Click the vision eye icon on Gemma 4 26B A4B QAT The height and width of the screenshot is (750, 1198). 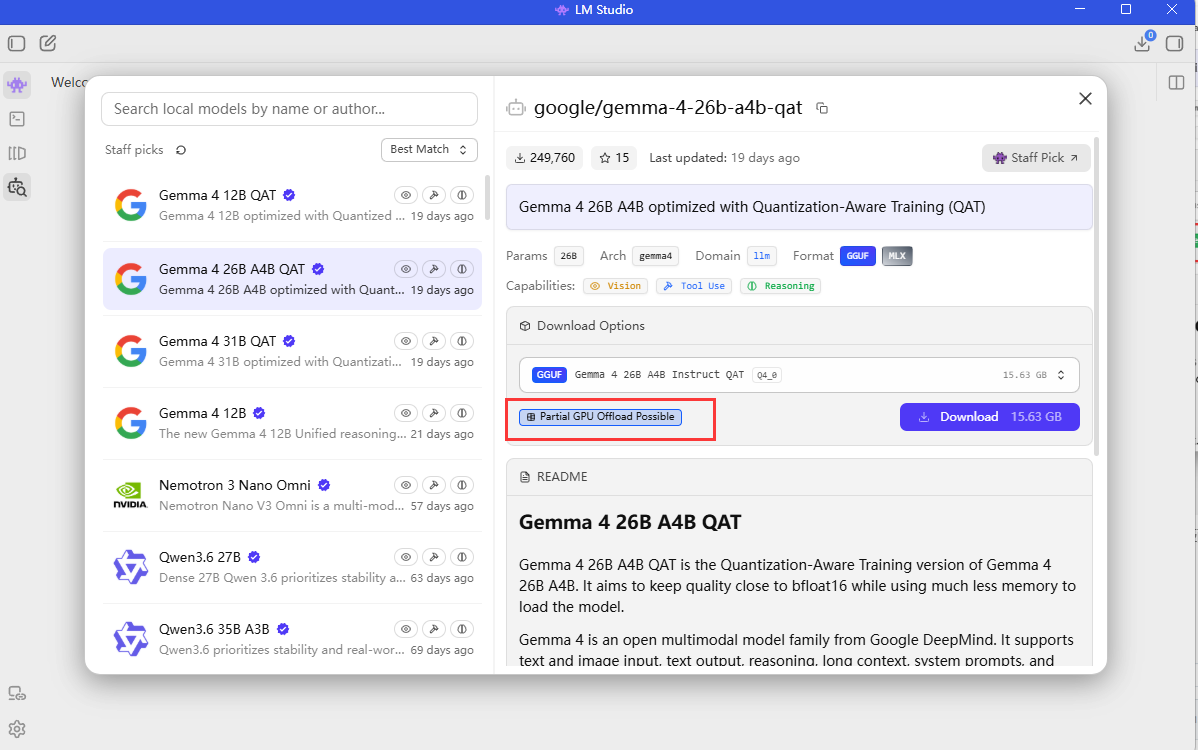(x=406, y=269)
